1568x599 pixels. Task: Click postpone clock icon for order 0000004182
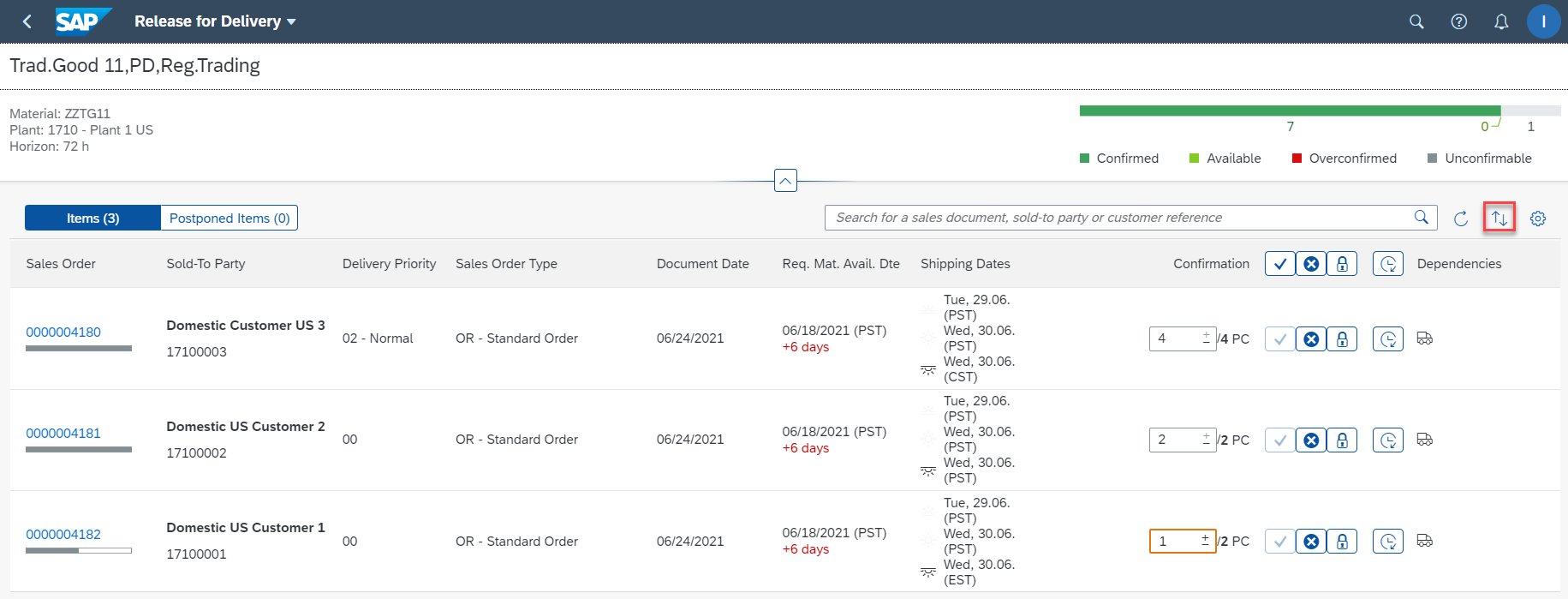(x=1387, y=542)
